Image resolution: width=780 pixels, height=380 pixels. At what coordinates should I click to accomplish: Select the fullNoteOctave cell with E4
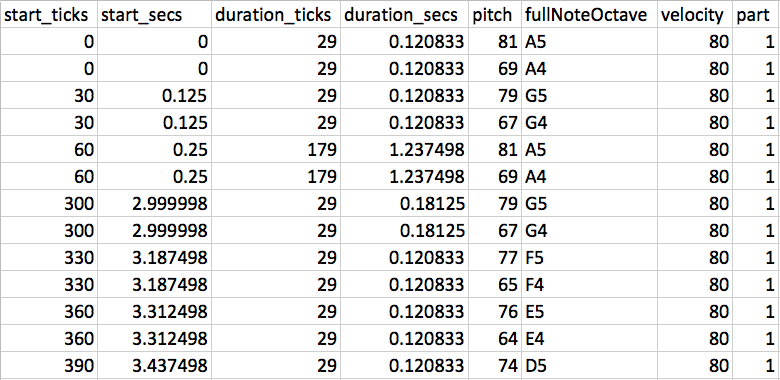(589, 339)
